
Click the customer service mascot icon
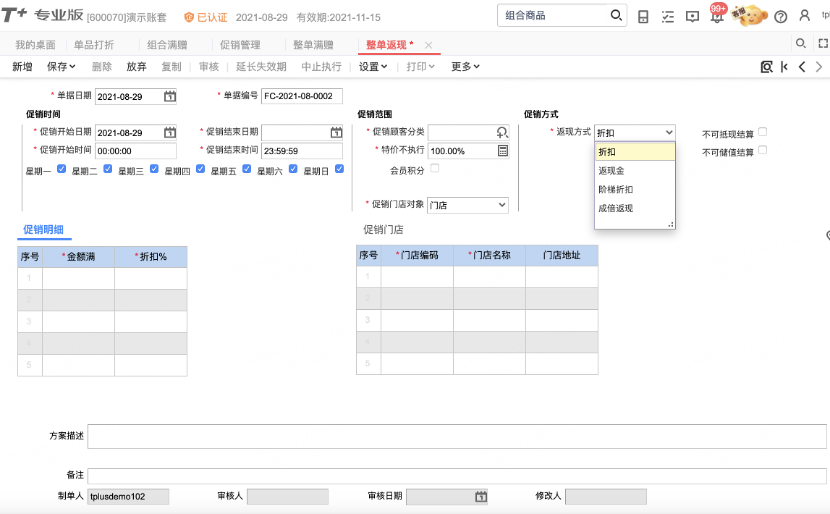pyautogui.click(x=749, y=15)
